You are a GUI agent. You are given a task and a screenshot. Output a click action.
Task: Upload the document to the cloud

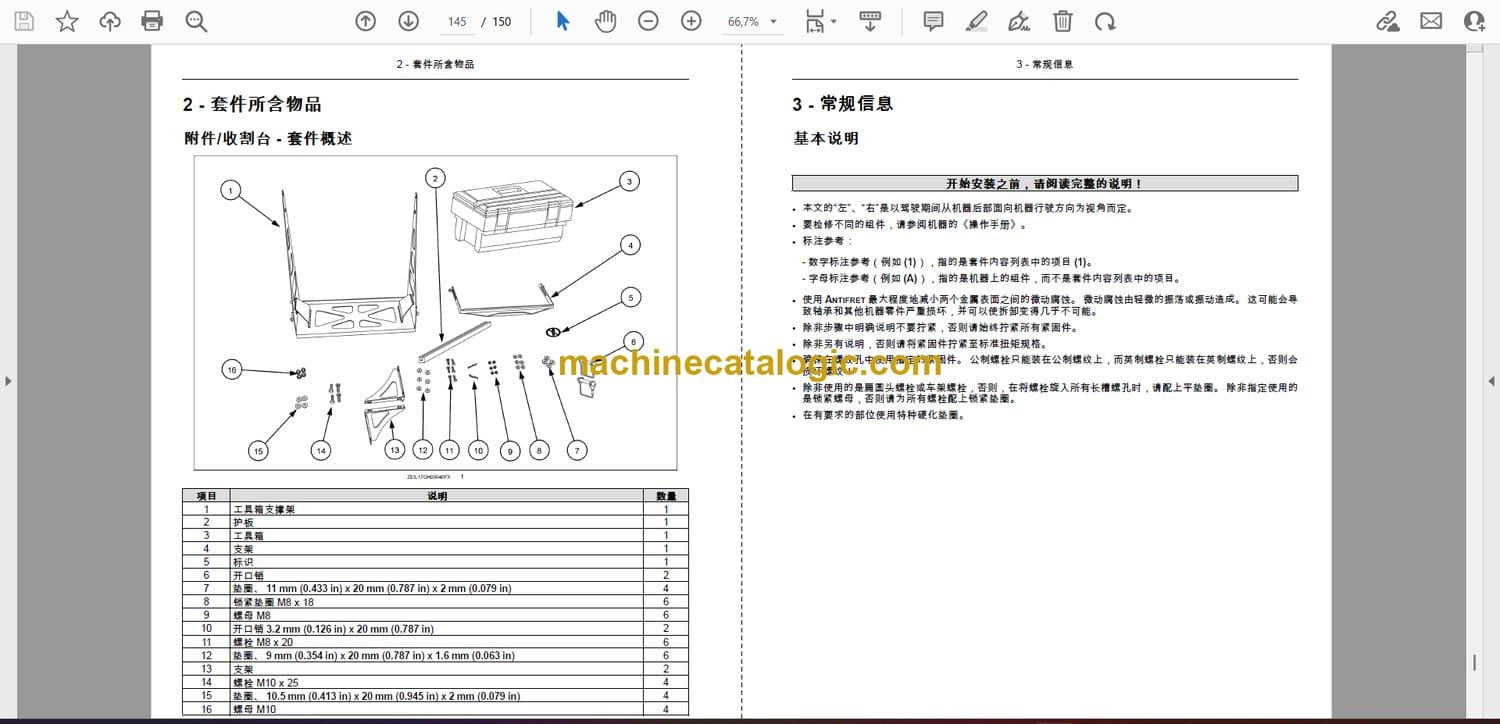point(110,21)
